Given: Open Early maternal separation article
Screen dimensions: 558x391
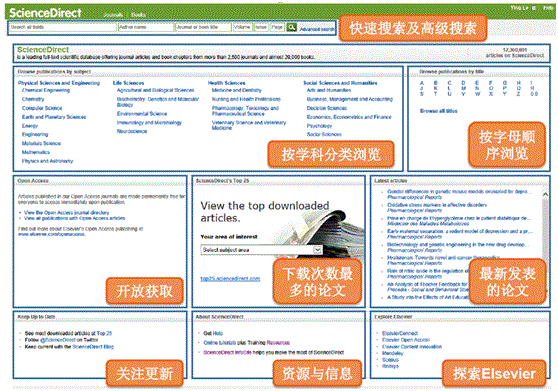Looking at the screenshot, I should click(x=460, y=231).
